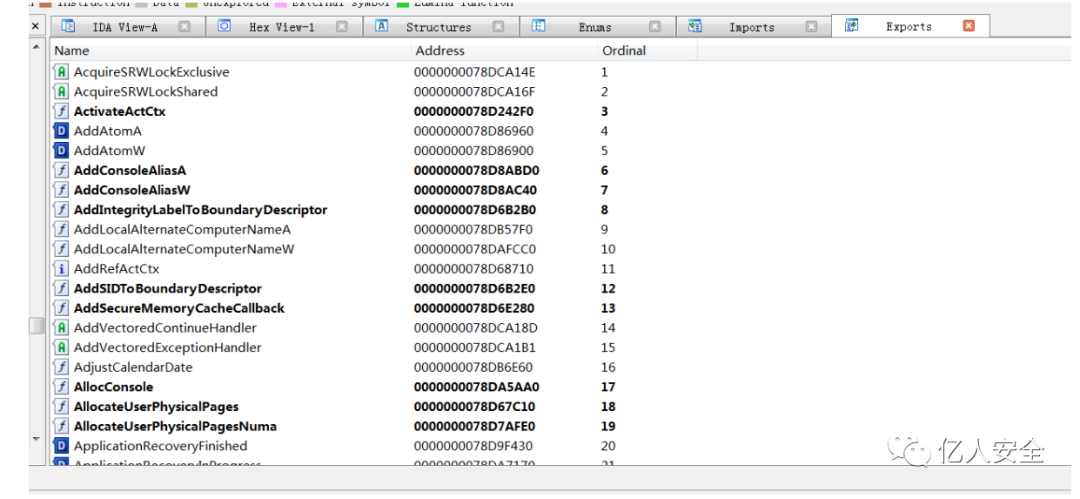Select the AddAtomA export name
Screen dimensions: 1080x499
click(107, 131)
